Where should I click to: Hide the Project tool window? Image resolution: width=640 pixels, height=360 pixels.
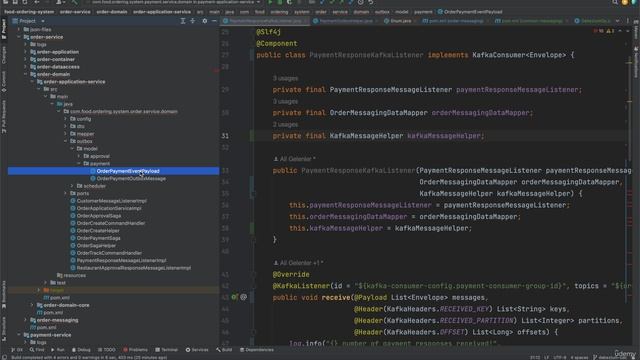click(x=214, y=21)
